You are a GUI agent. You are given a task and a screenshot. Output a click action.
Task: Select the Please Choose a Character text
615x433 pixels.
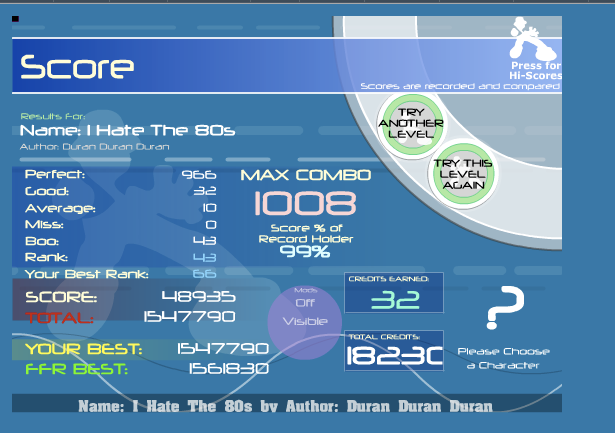(504, 358)
